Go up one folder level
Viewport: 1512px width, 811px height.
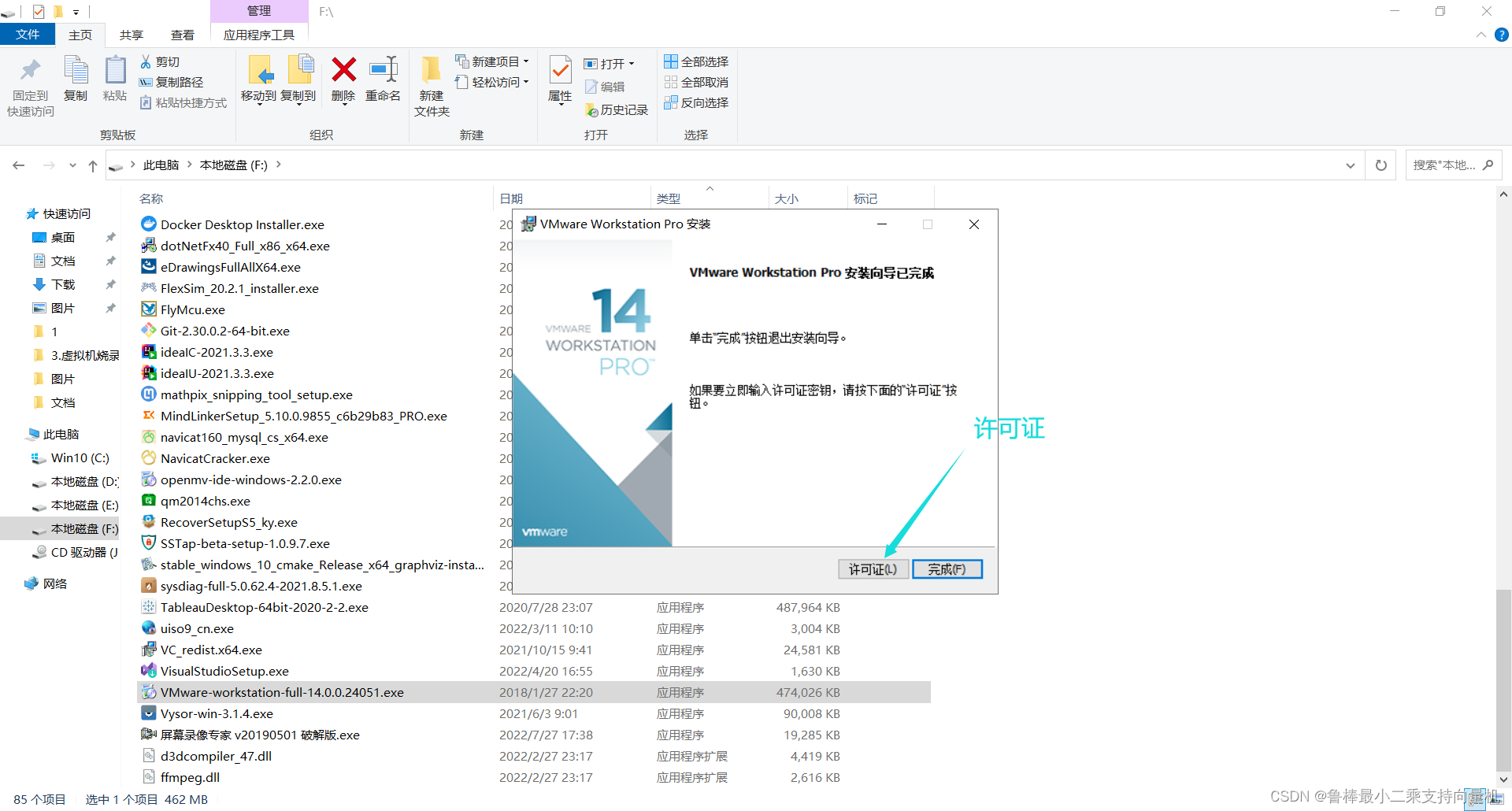[x=93, y=165]
